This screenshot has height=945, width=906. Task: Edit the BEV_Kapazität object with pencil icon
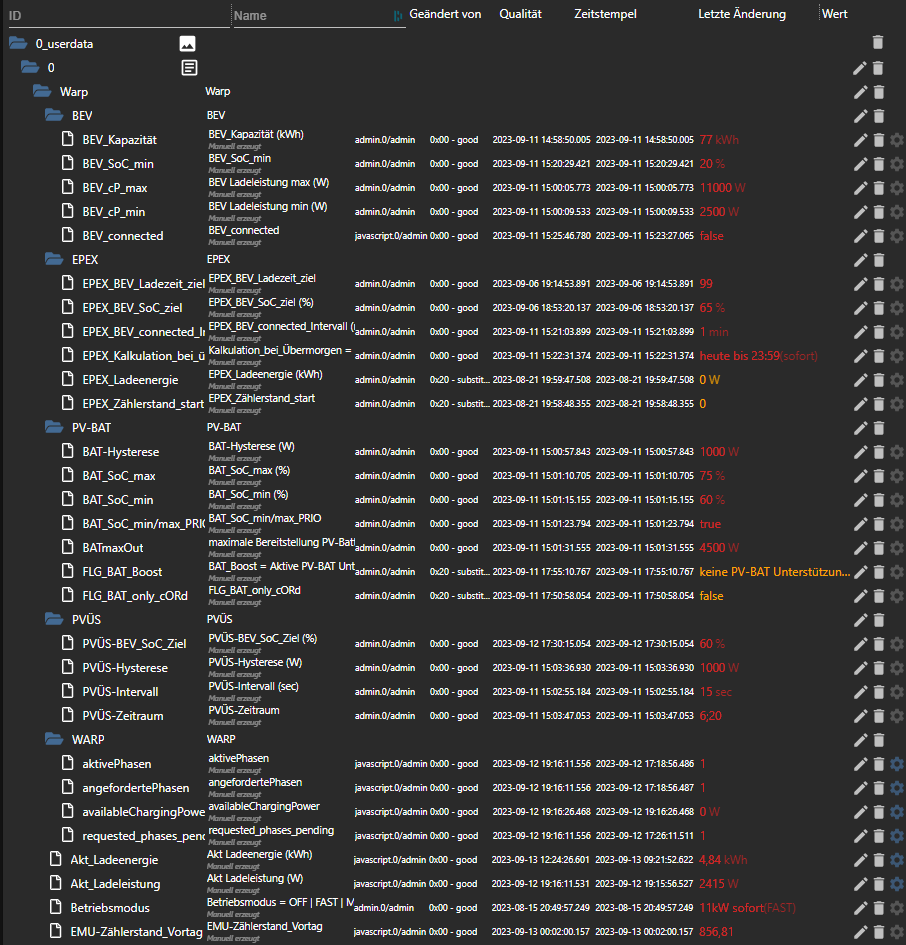860,140
